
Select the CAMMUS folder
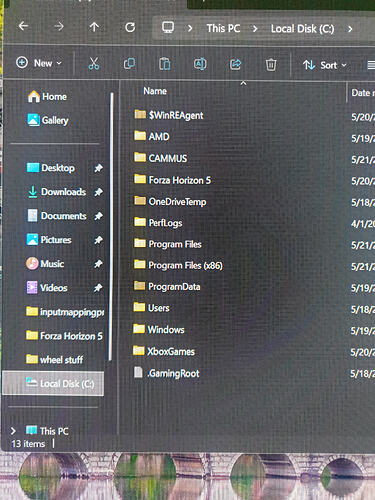tap(161, 158)
